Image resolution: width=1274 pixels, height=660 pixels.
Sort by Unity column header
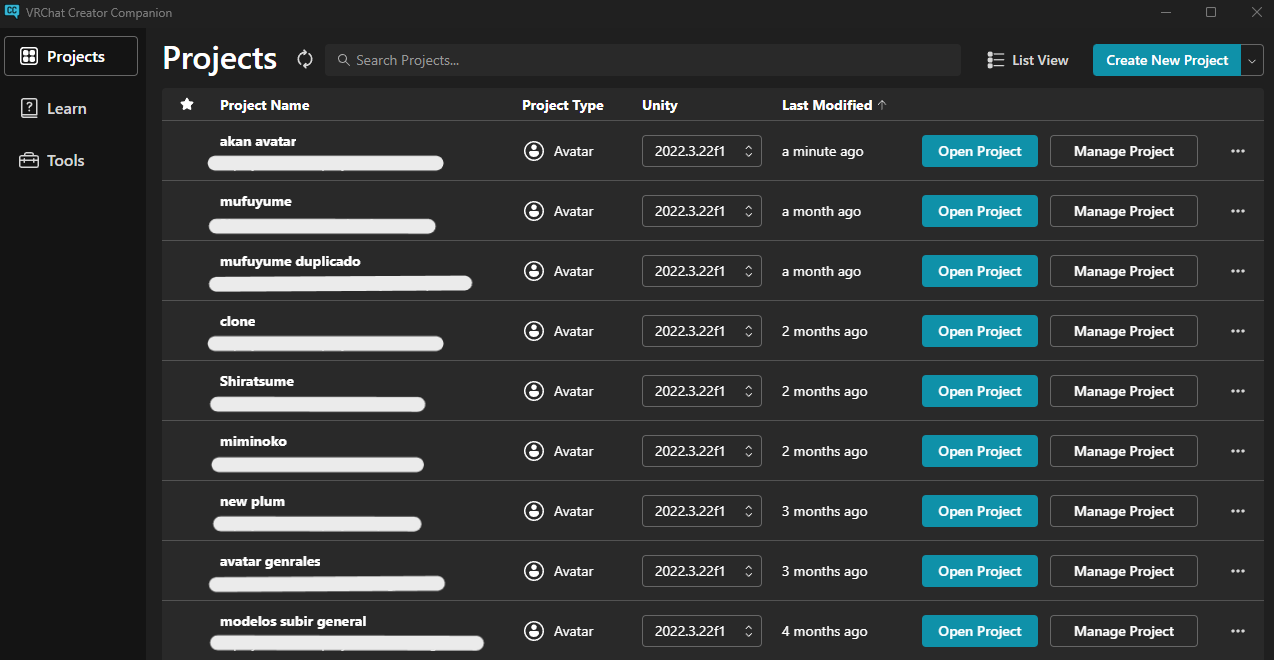tap(660, 105)
